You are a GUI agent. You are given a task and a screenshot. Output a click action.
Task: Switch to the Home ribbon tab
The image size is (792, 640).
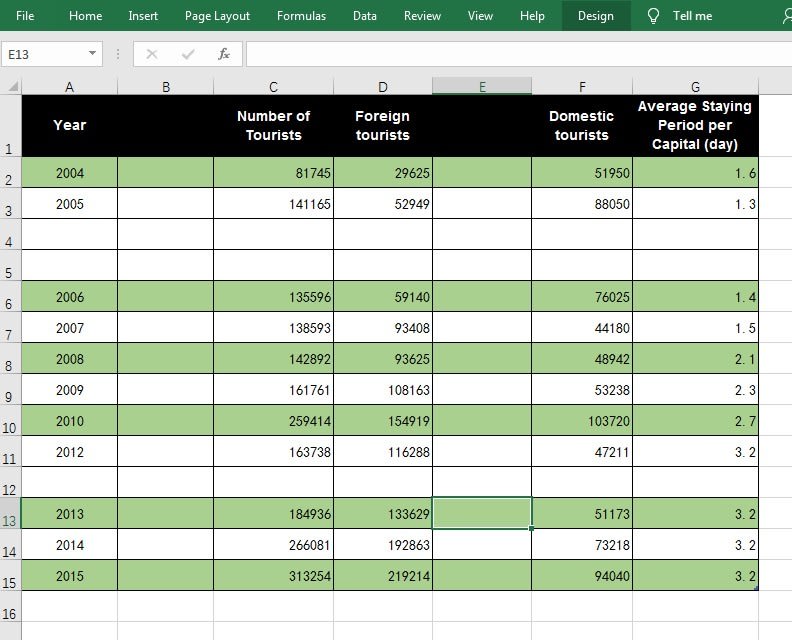85,16
